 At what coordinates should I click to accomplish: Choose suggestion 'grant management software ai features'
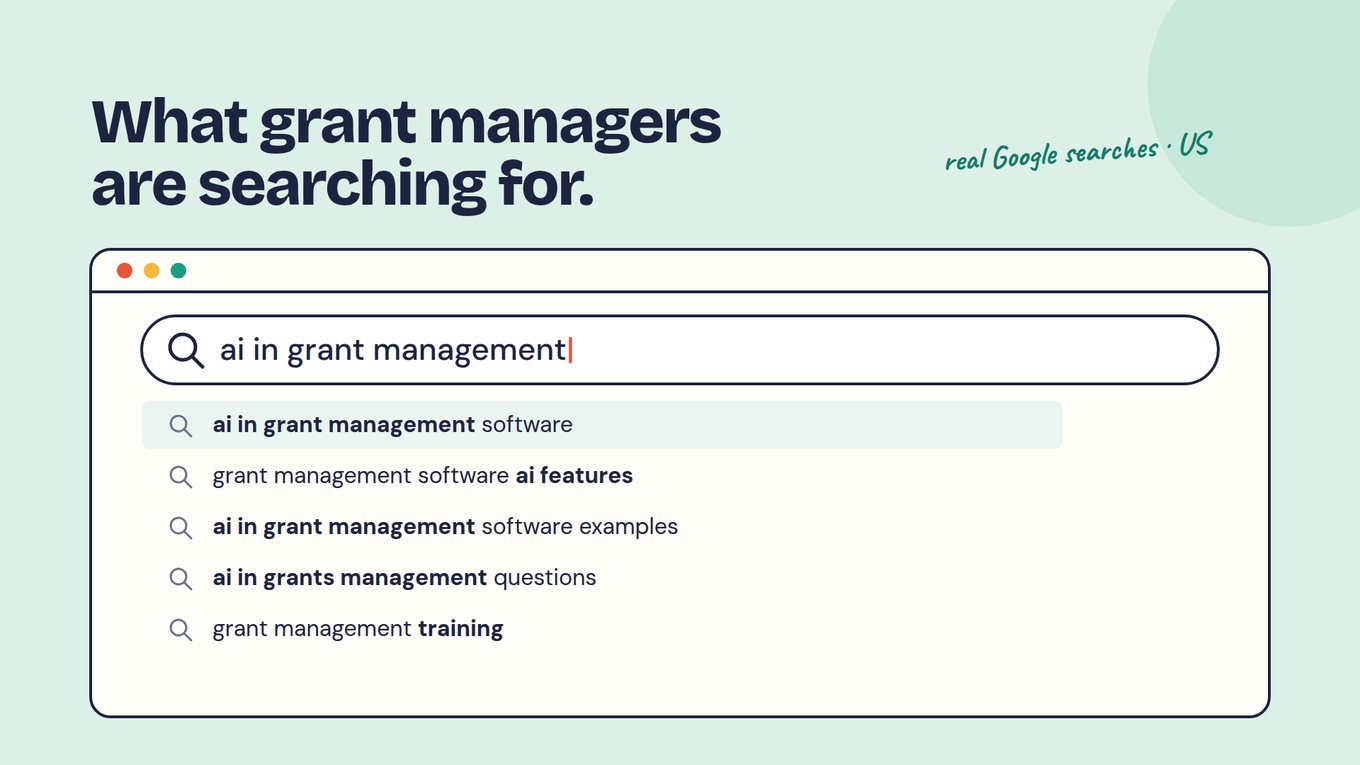pyautogui.click(x=422, y=476)
